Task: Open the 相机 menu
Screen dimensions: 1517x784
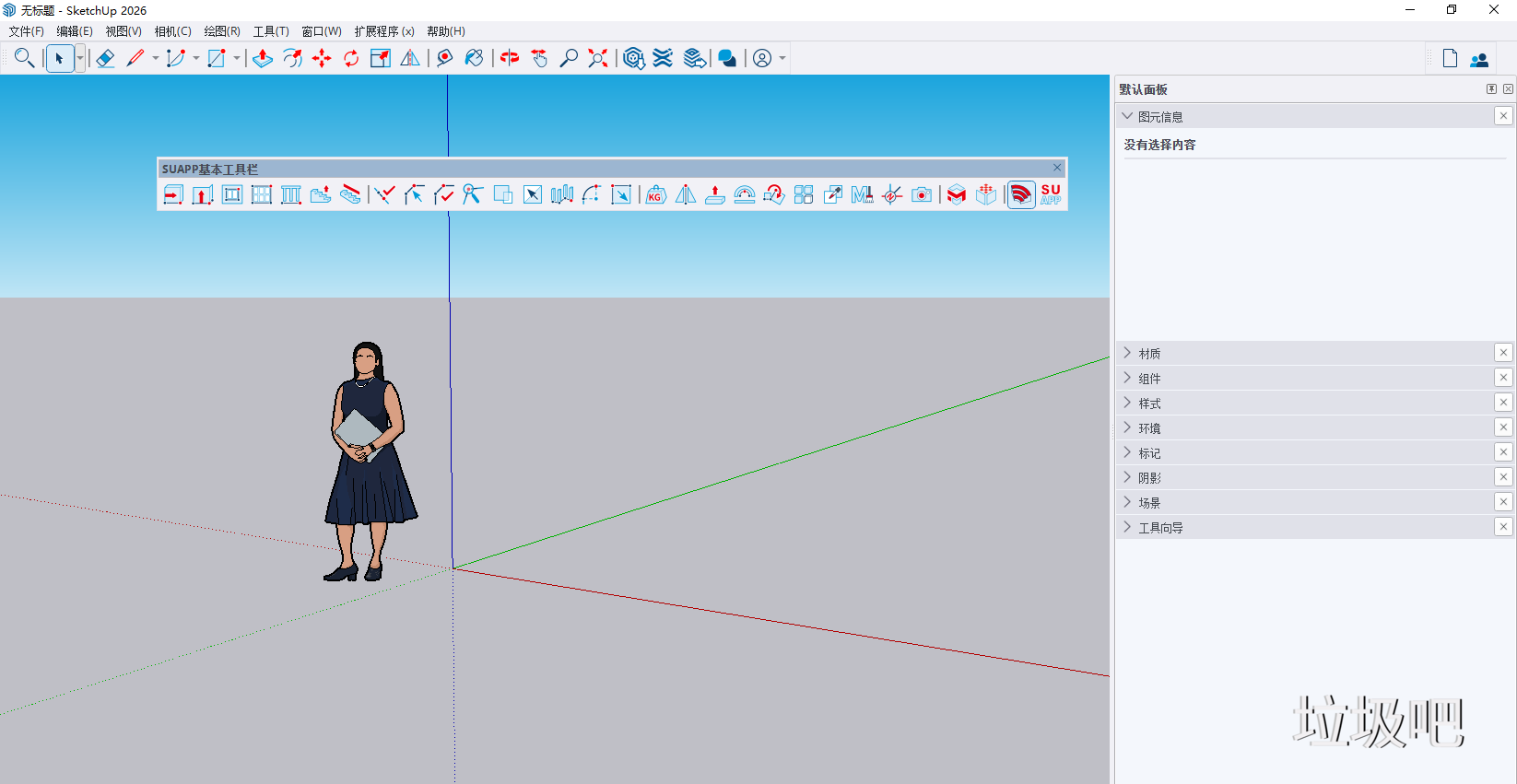Action: point(172,31)
